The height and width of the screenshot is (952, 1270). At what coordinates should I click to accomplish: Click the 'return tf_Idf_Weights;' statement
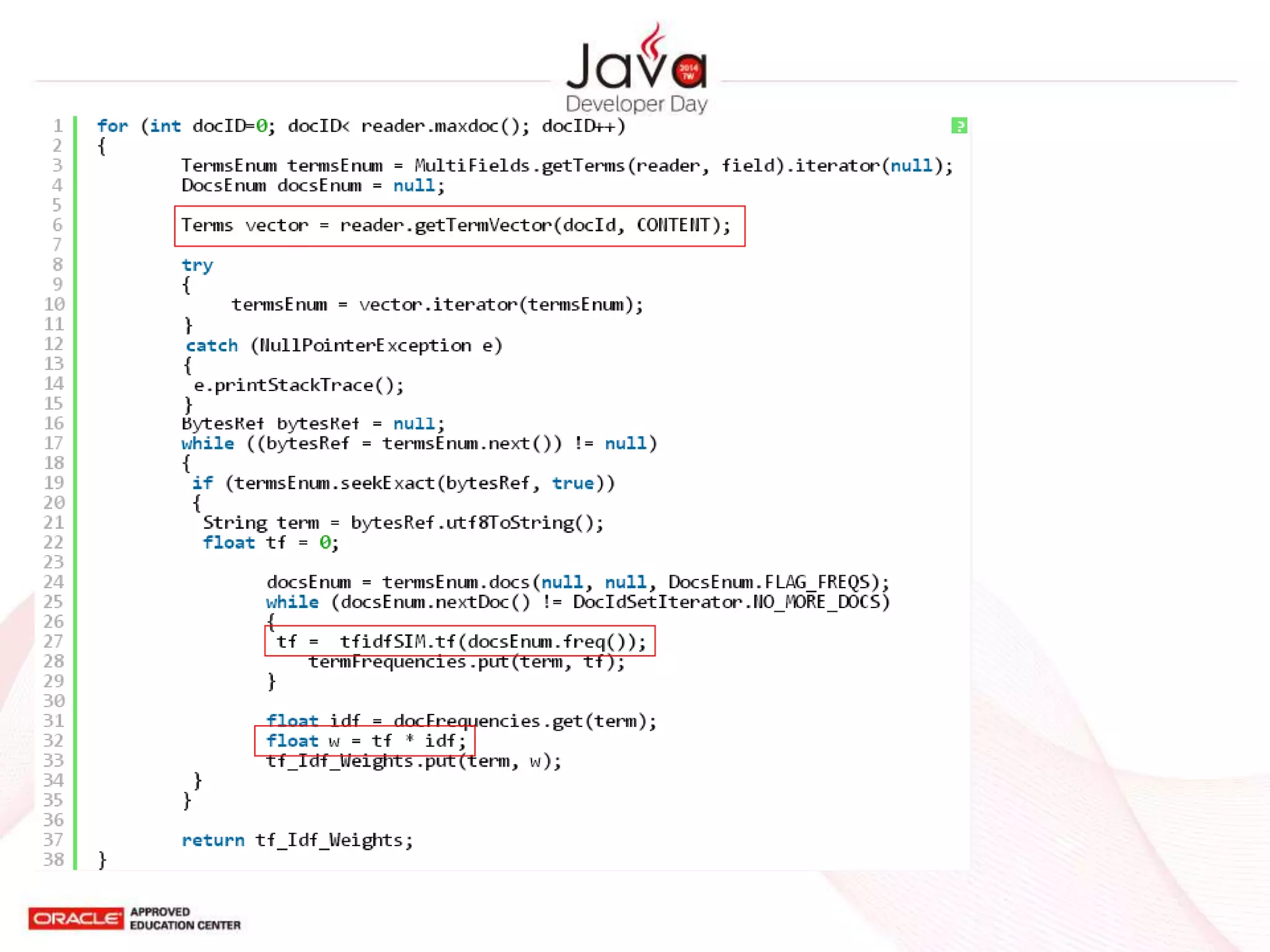click(x=296, y=840)
